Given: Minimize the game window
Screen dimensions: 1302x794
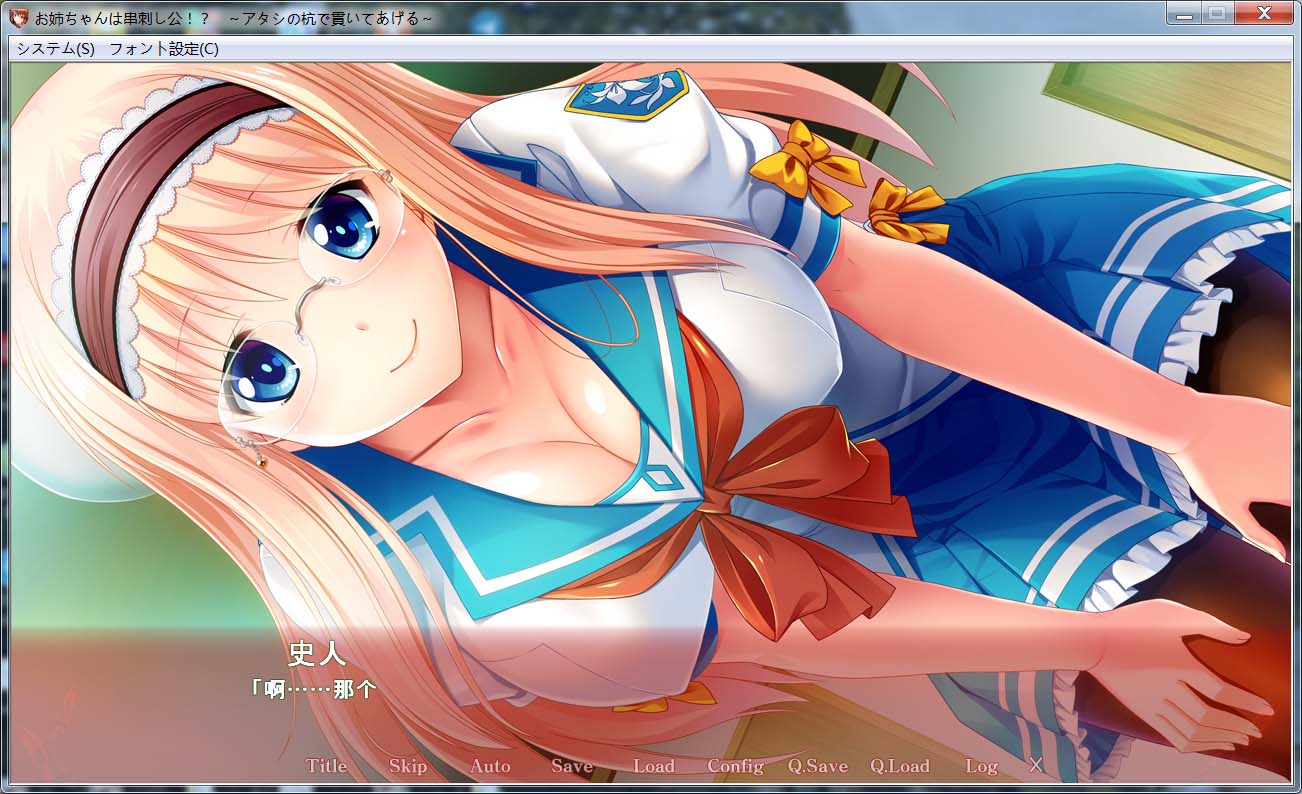Looking at the screenshot, I should (1186, 13).
